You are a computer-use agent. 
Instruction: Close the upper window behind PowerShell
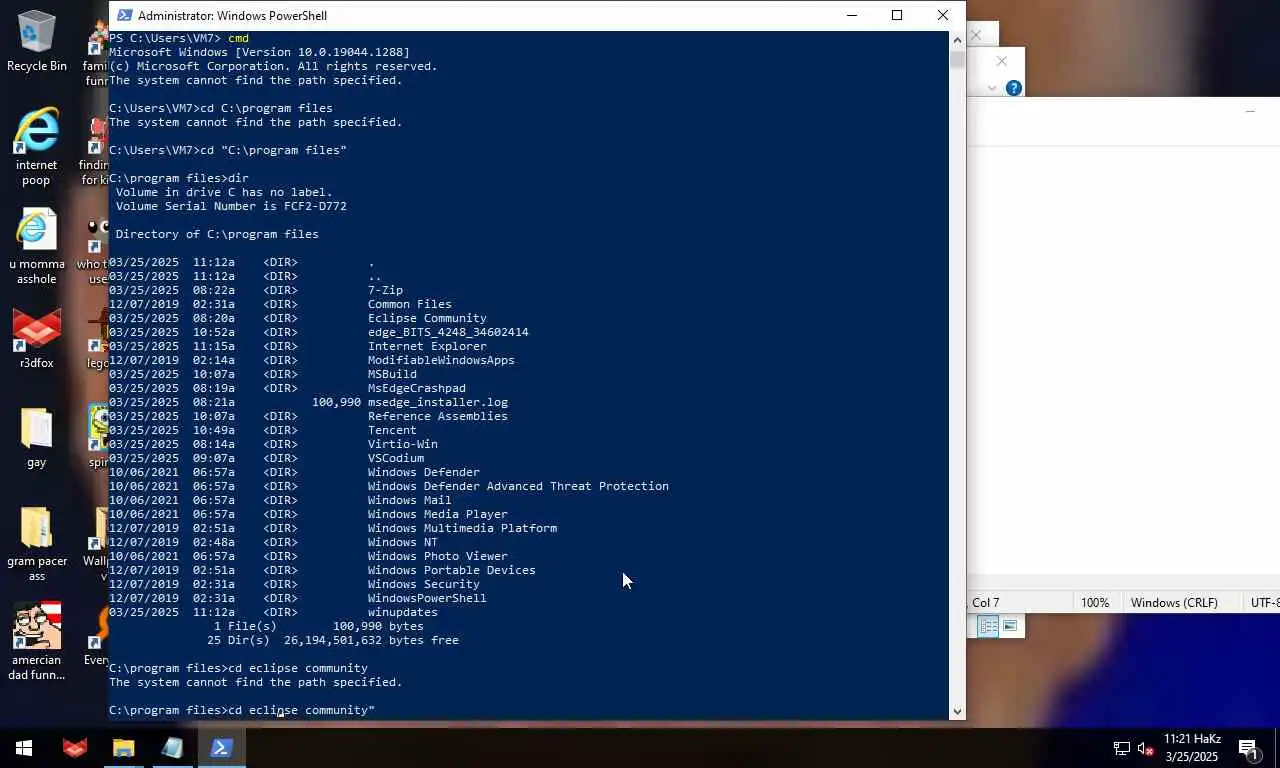[x=976, y=35]
